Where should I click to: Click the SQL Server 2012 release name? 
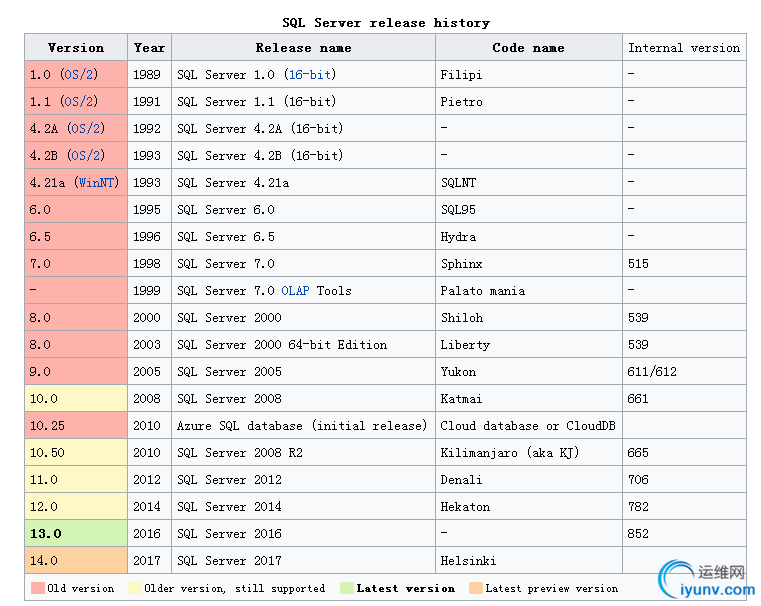pyautogui.click(x=229, y=480)
